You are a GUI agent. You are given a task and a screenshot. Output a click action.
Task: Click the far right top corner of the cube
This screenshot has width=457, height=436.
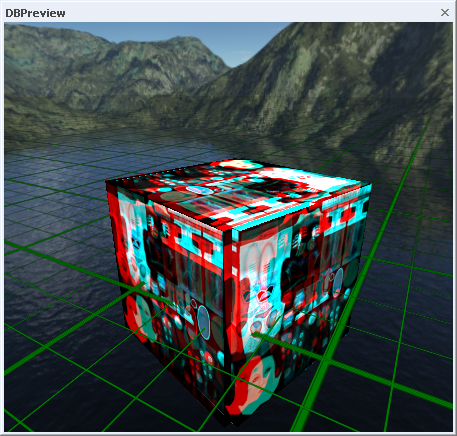pos(370,185)
